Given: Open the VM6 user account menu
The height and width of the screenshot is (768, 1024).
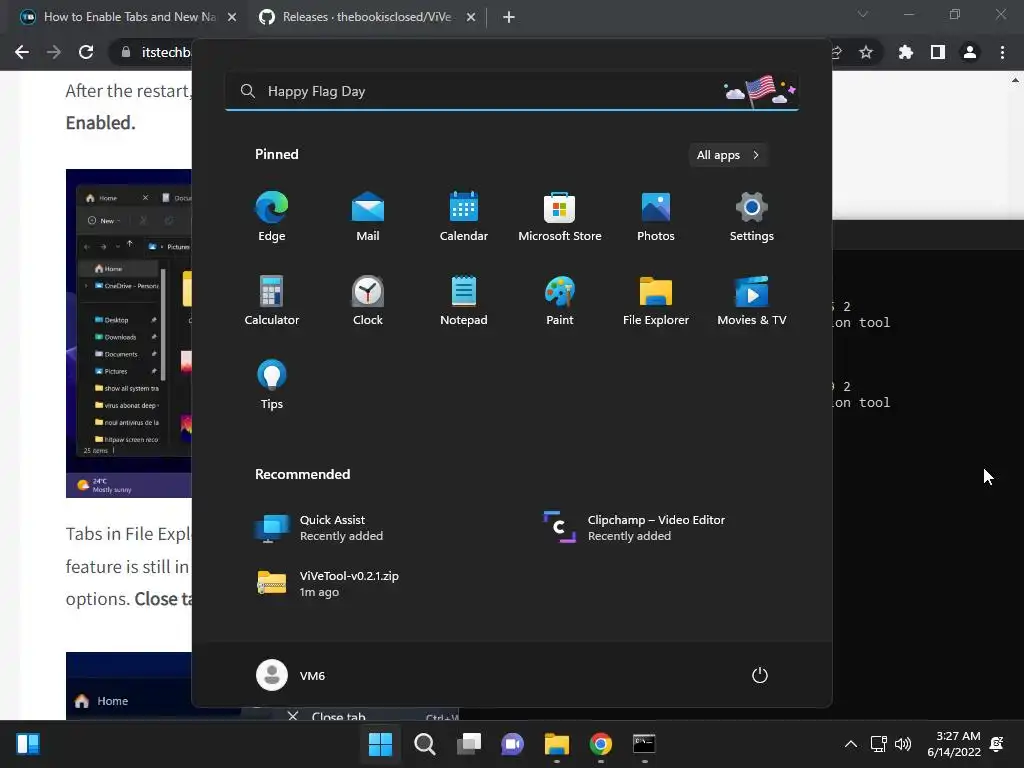Looking at the screenshot, I should 291,675.
